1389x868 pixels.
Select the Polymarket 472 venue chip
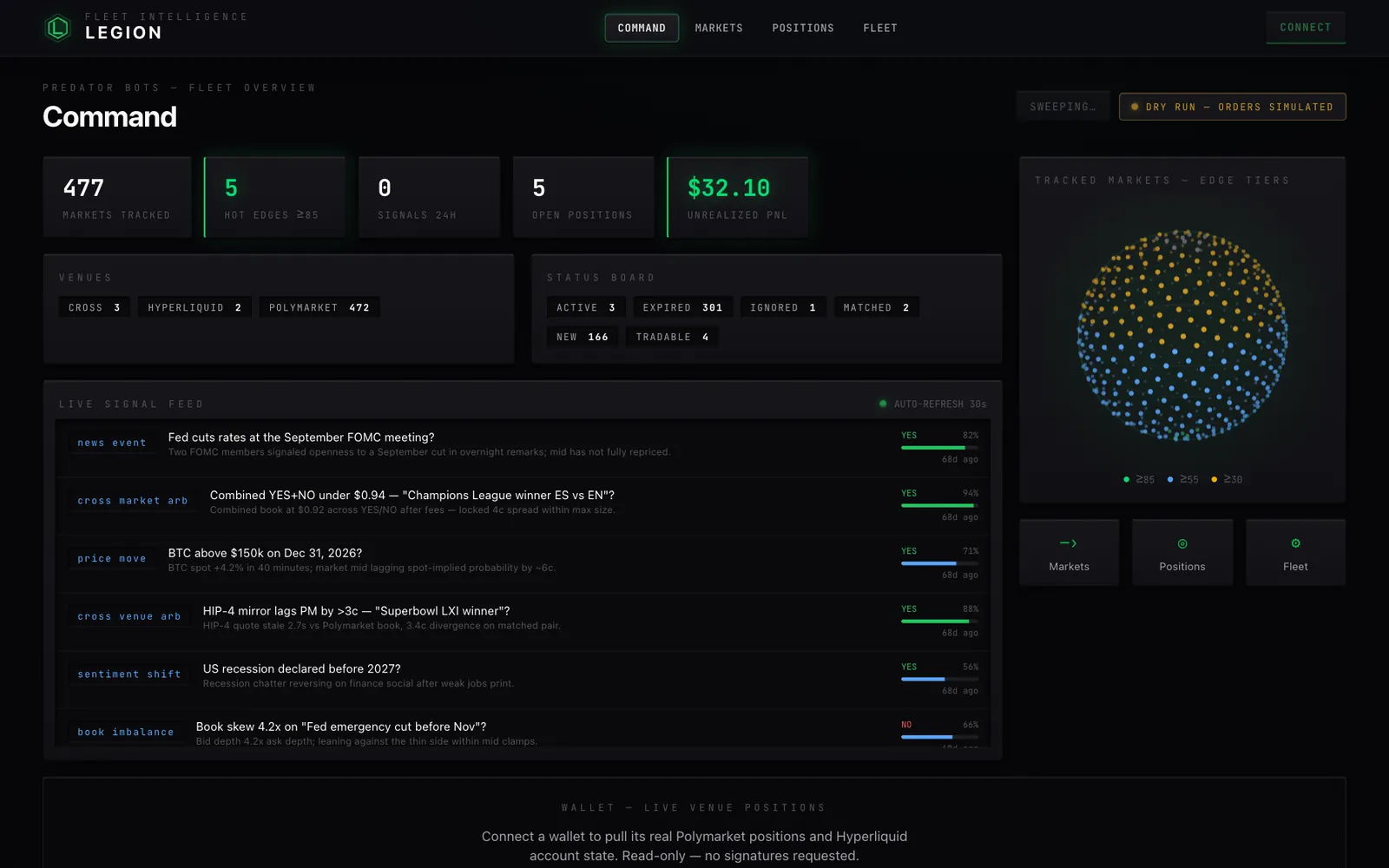pyautogui.click(x=319, y=307)
